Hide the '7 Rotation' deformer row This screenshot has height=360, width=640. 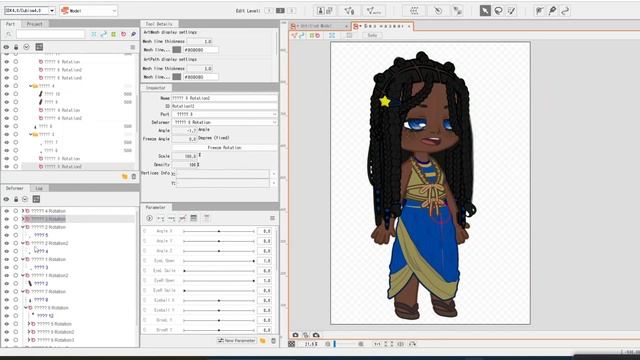tap(6, 291)
